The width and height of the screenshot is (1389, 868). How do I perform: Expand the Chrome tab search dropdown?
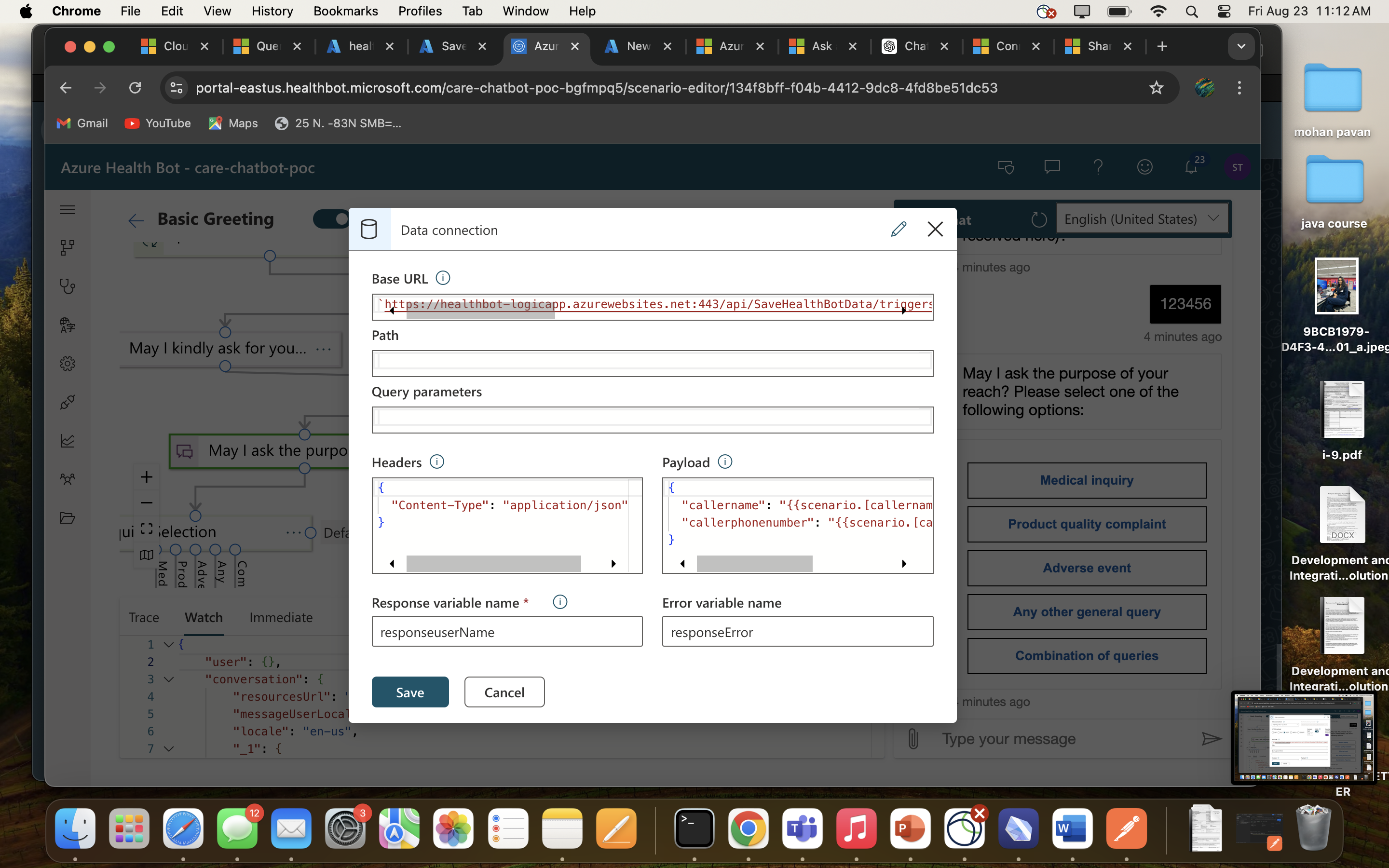(1240, 46)
